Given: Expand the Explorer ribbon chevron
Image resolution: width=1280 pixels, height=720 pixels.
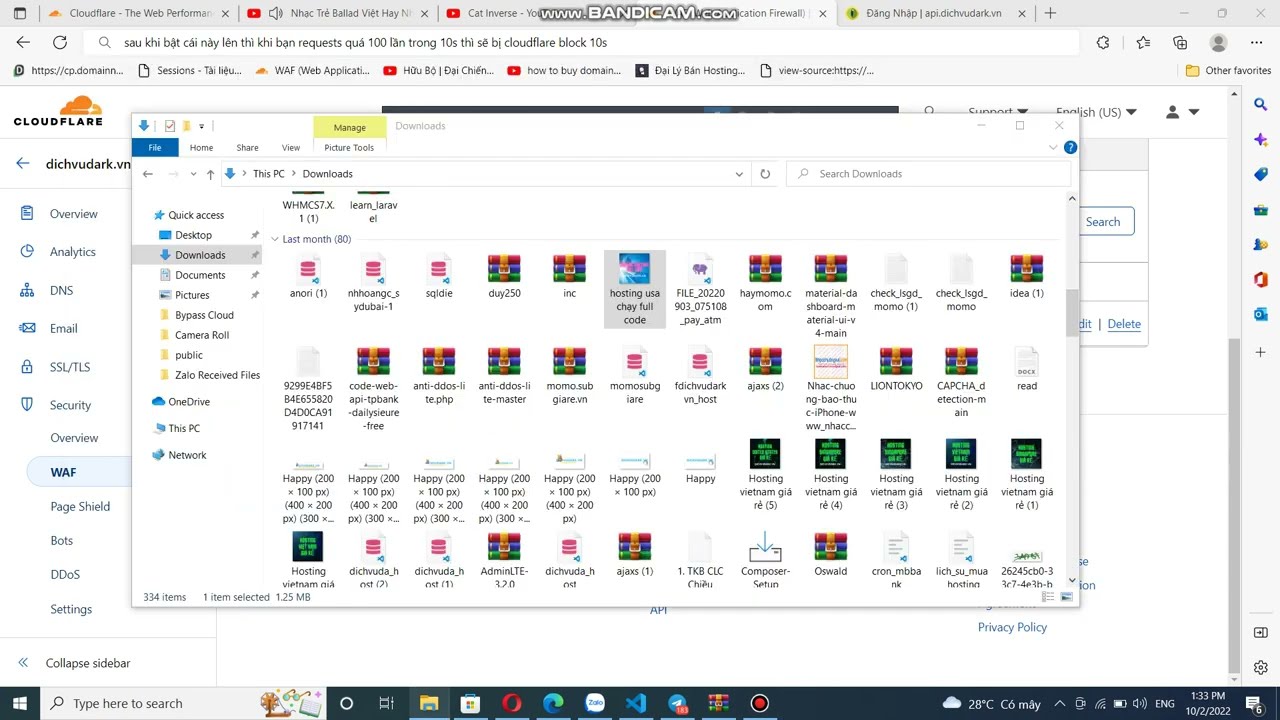Looking at the screenshot, I should click(x=1053, y=147).
